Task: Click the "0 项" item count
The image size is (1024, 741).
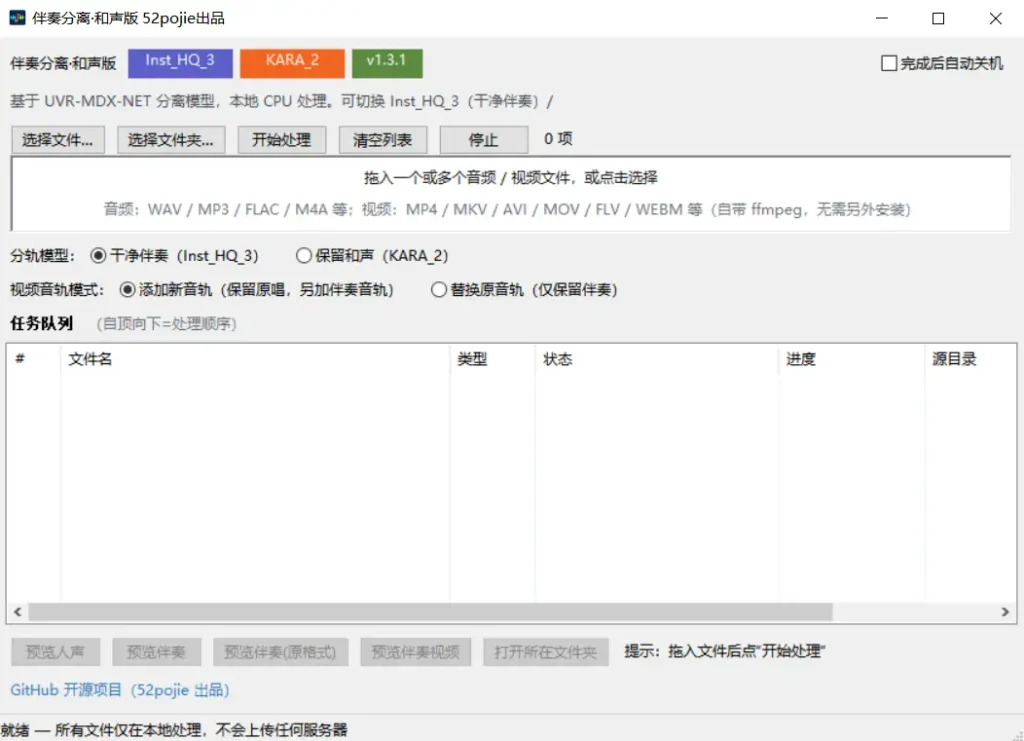Action: click(x=558, y=138)
